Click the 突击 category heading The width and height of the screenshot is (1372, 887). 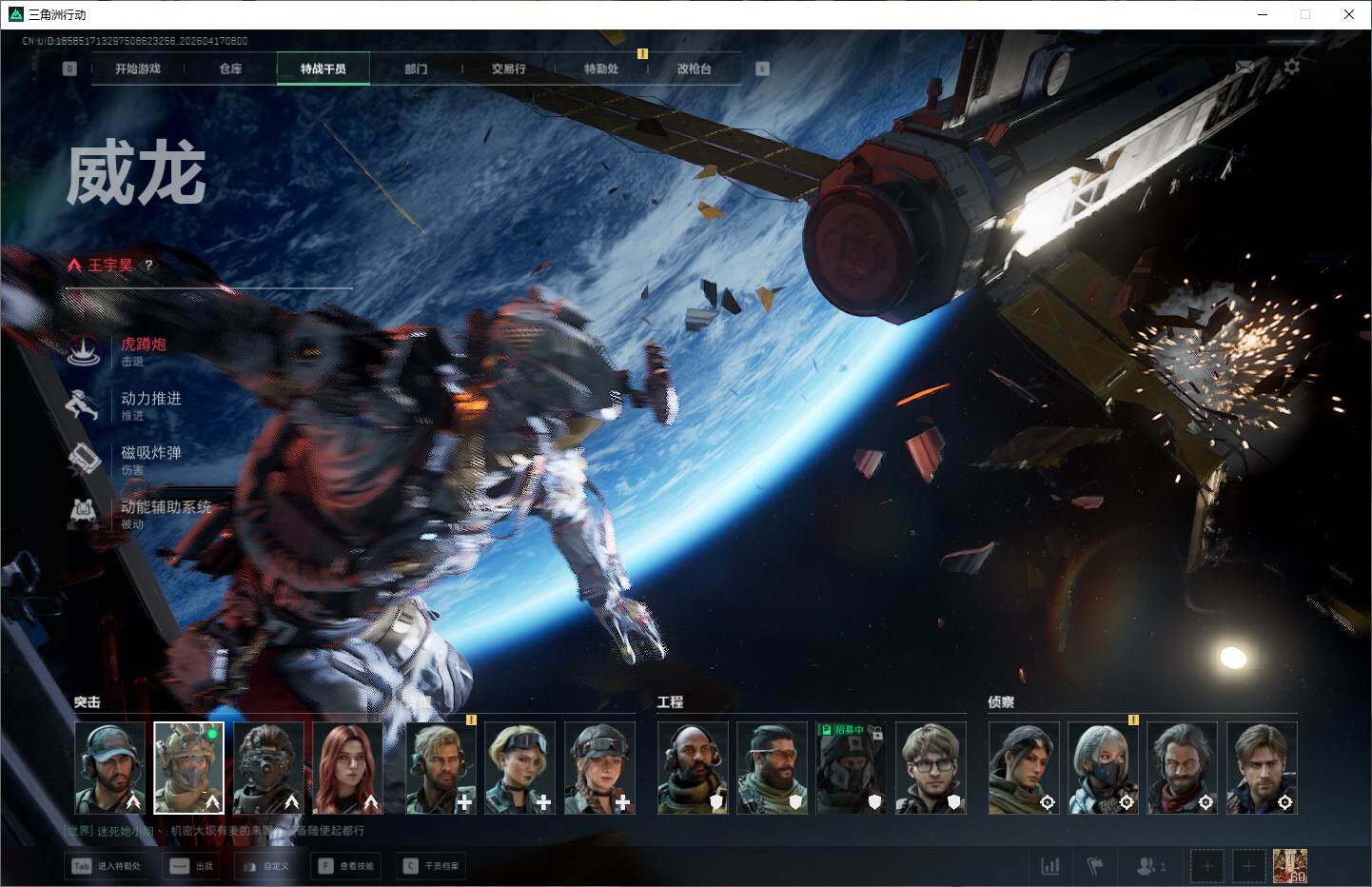(x=88, y=702)
